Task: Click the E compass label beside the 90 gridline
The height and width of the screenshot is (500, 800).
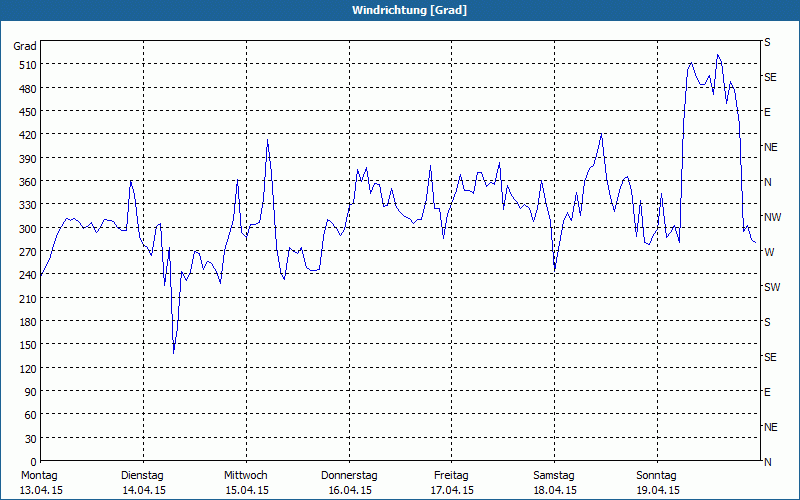Action: pyautogui.click(x=767, y=392)
